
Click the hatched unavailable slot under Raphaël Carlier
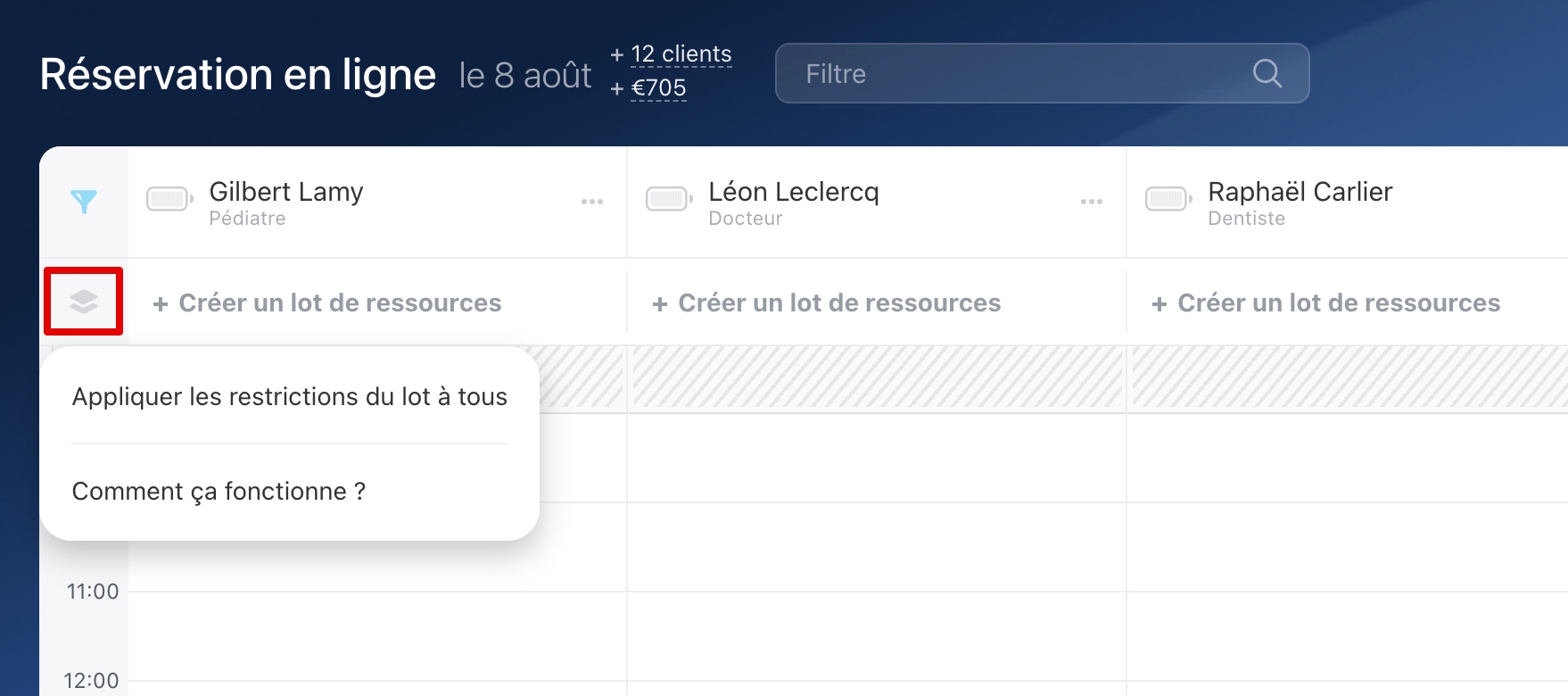[1347, 378]
